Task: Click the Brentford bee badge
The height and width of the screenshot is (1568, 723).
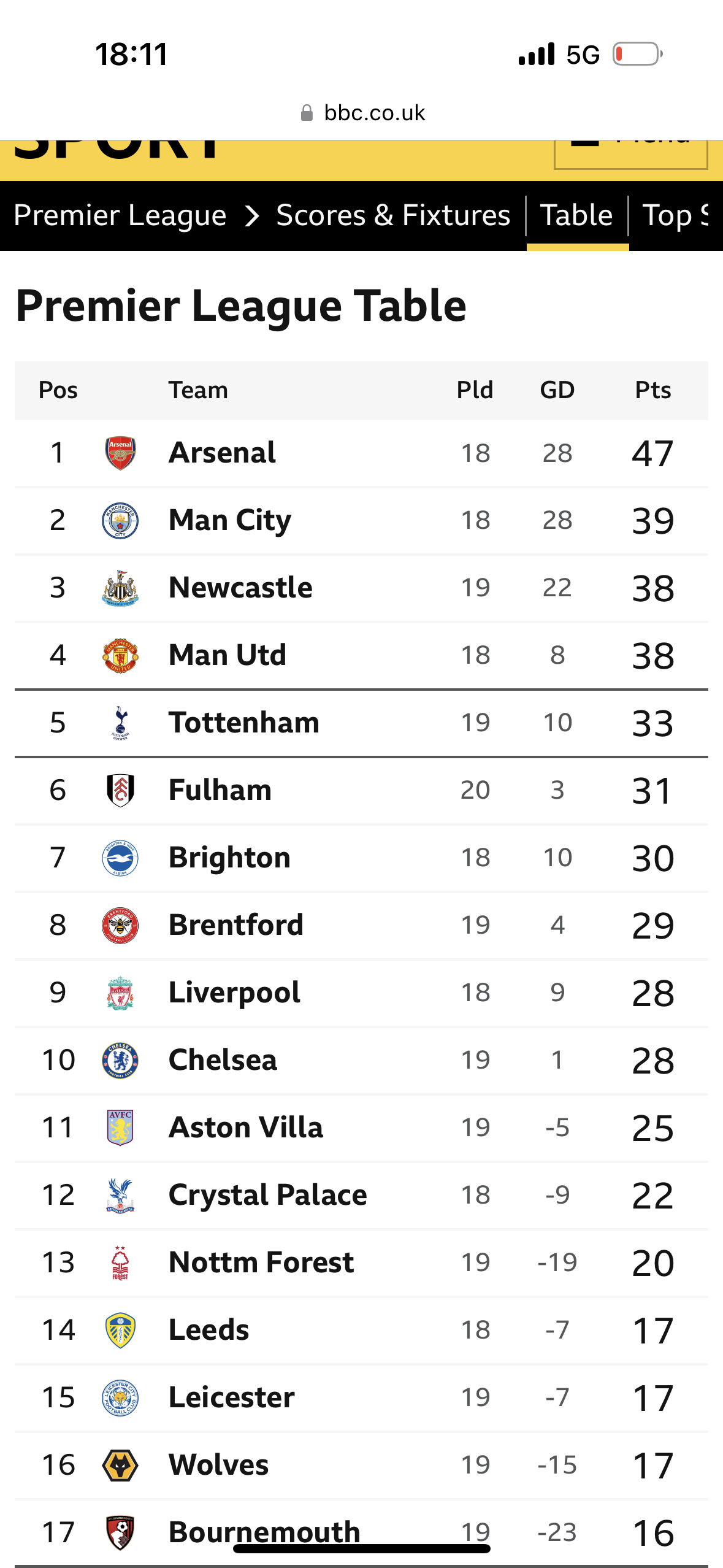Action: pyautogui.click(x=120, y=926)
